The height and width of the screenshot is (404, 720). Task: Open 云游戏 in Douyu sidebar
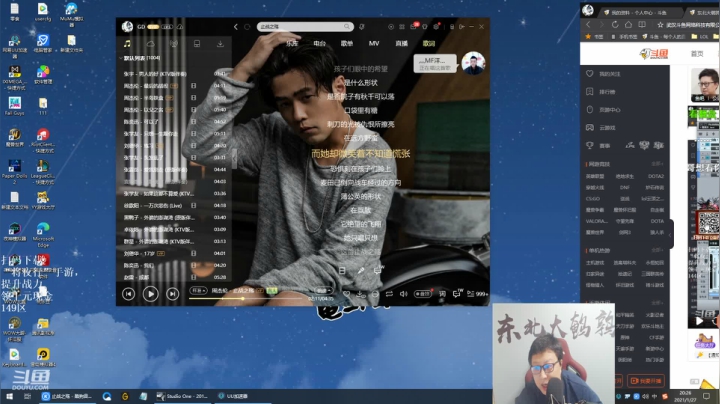pos(607,128)
